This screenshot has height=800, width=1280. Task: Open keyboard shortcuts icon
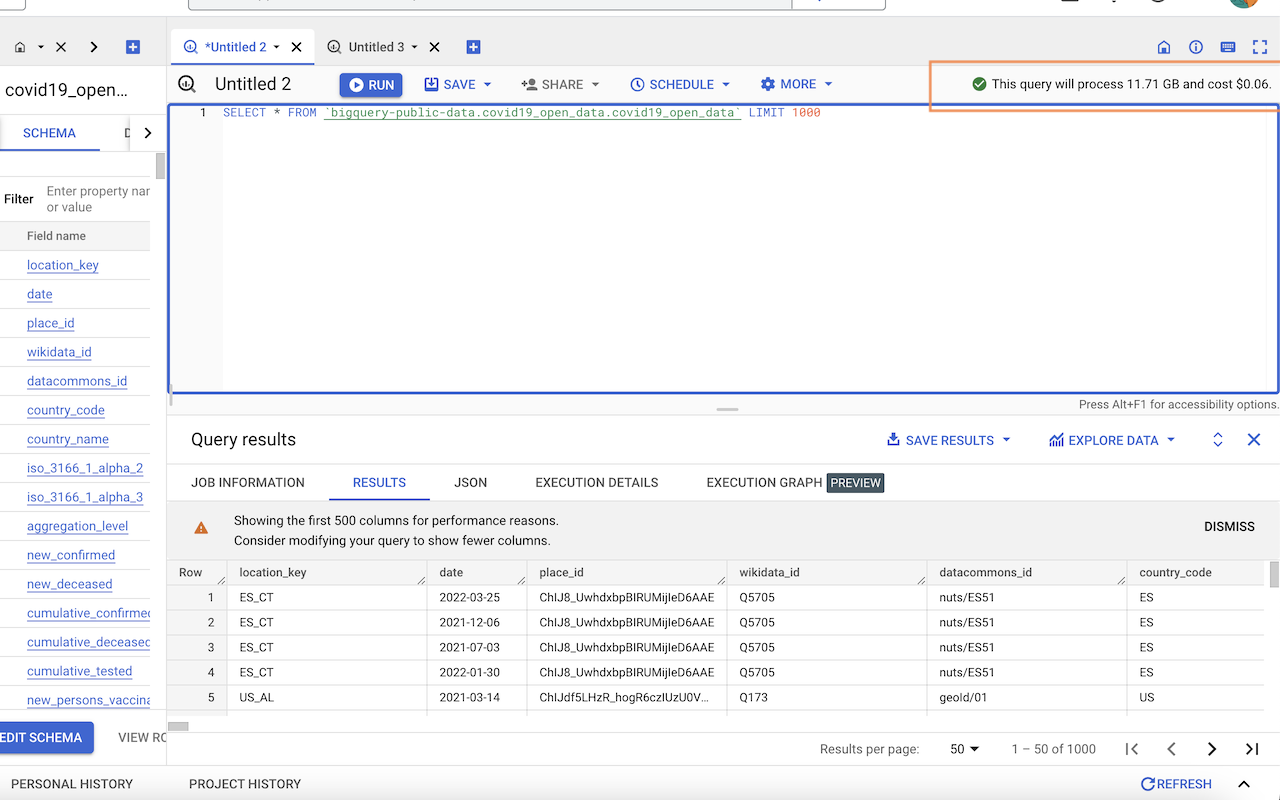1228,47
